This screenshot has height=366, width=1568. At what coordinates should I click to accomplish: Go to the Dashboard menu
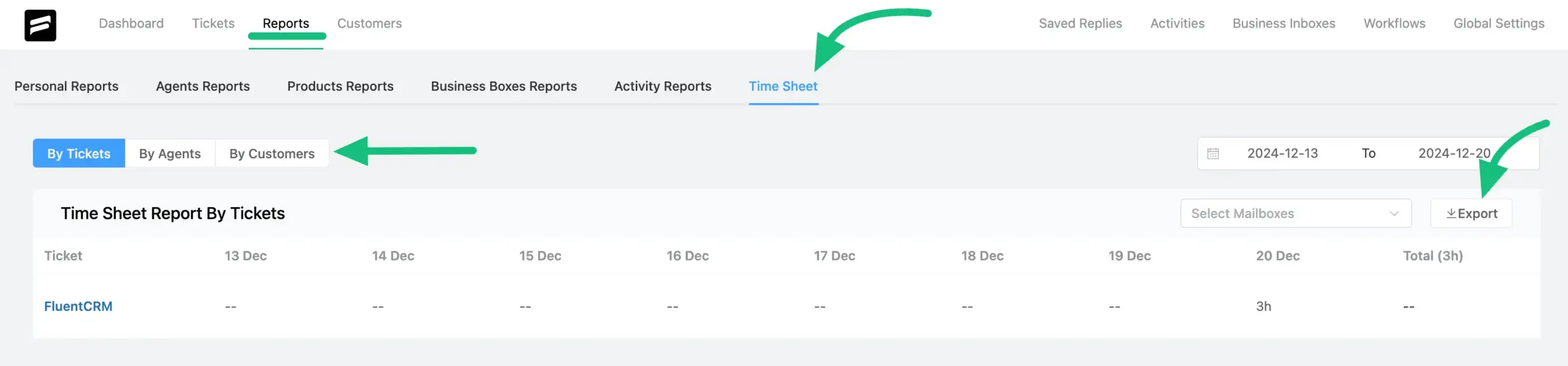[x=131, y=23]
